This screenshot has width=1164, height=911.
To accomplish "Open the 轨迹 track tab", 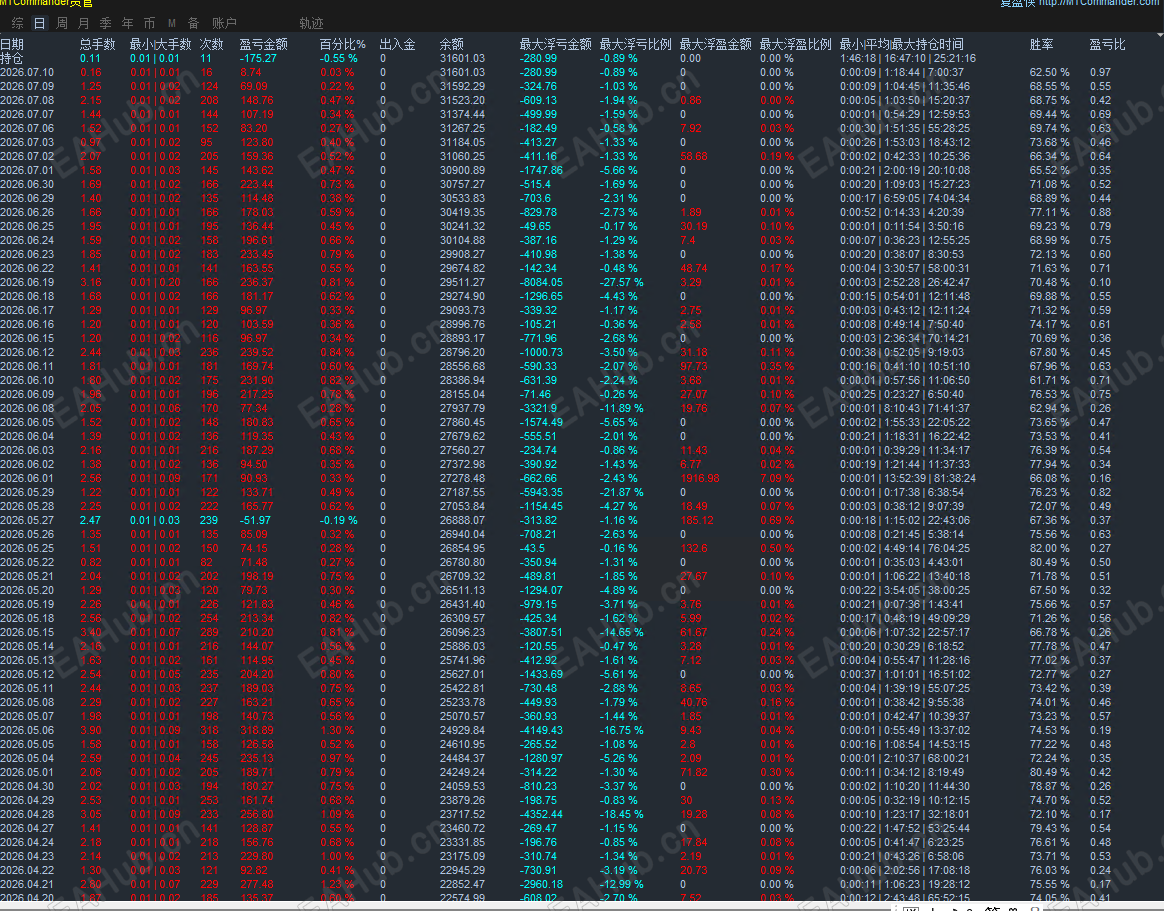I will click(x=311, y=24).
